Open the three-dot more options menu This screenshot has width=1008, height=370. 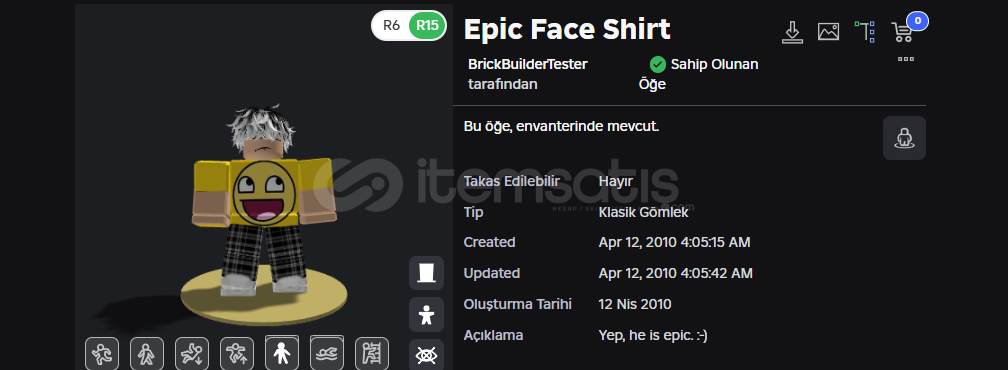point(906,59)
